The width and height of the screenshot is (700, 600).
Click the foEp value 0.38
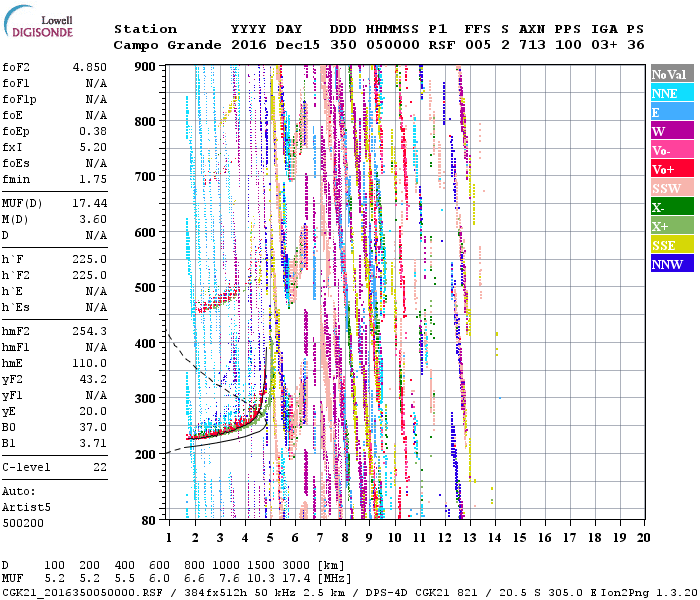point(93,131)
